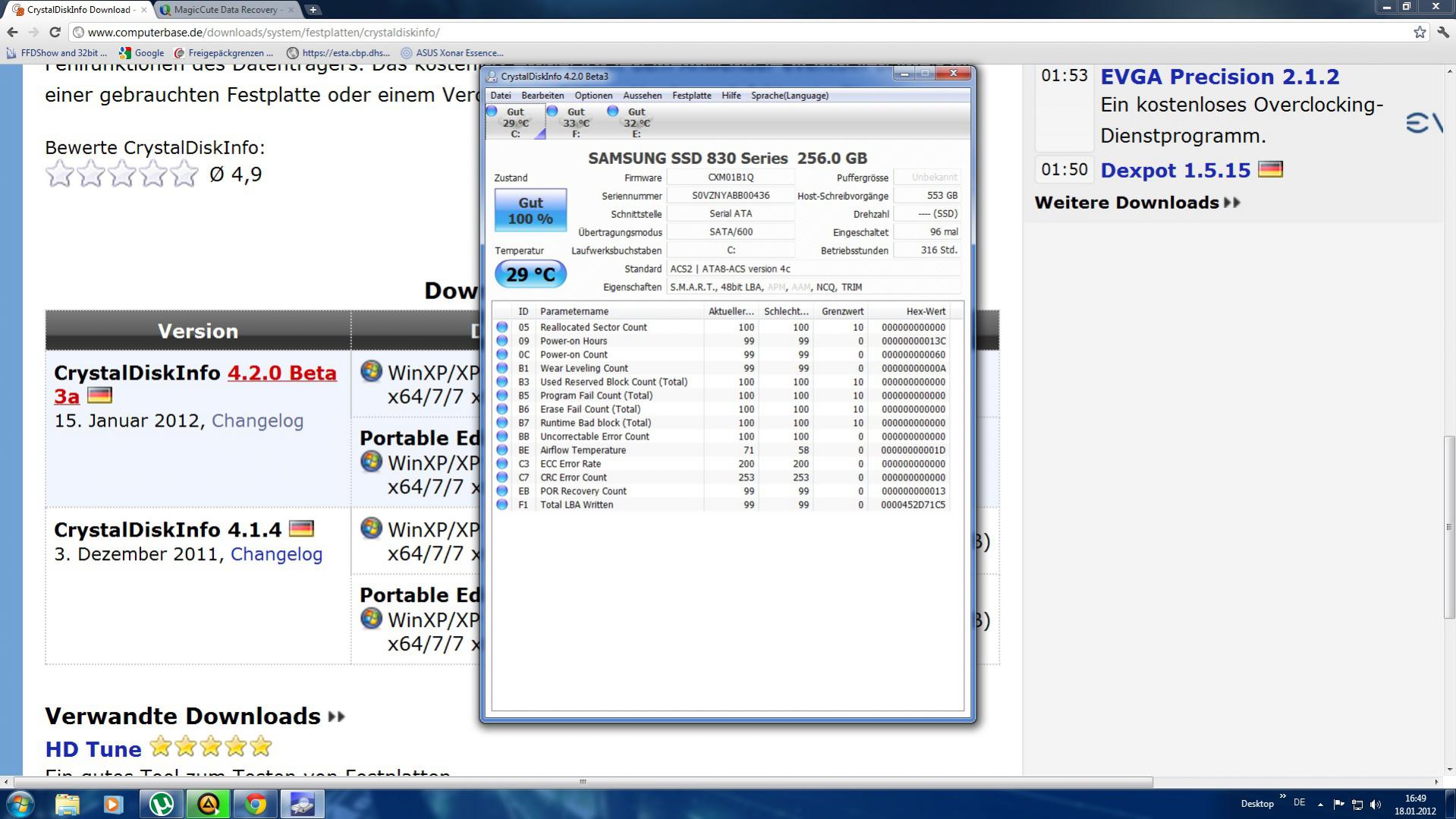Image resolution: width=1456 pixels, height=819 pixels.
Task: Click status icon for Wear Leveling Count
Action: [502, 368]
